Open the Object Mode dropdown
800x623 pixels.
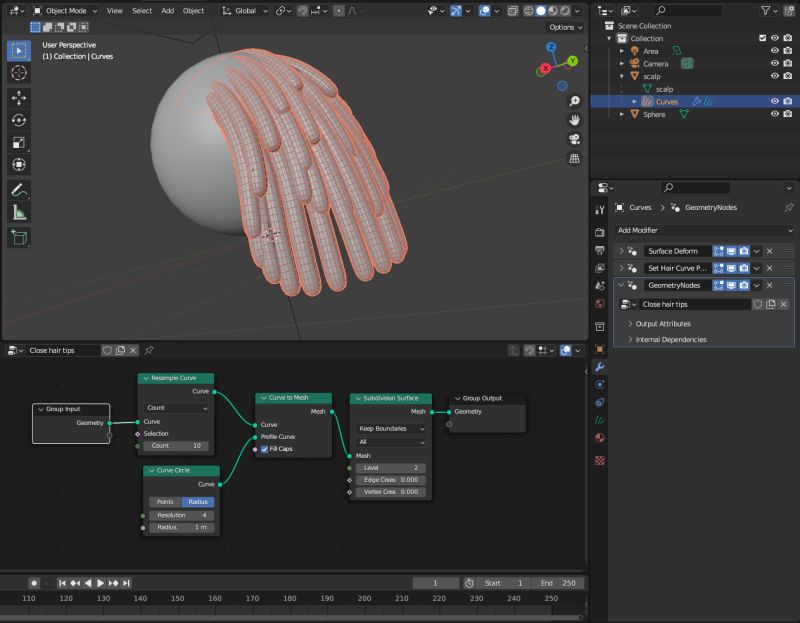[x=68, y=11]
